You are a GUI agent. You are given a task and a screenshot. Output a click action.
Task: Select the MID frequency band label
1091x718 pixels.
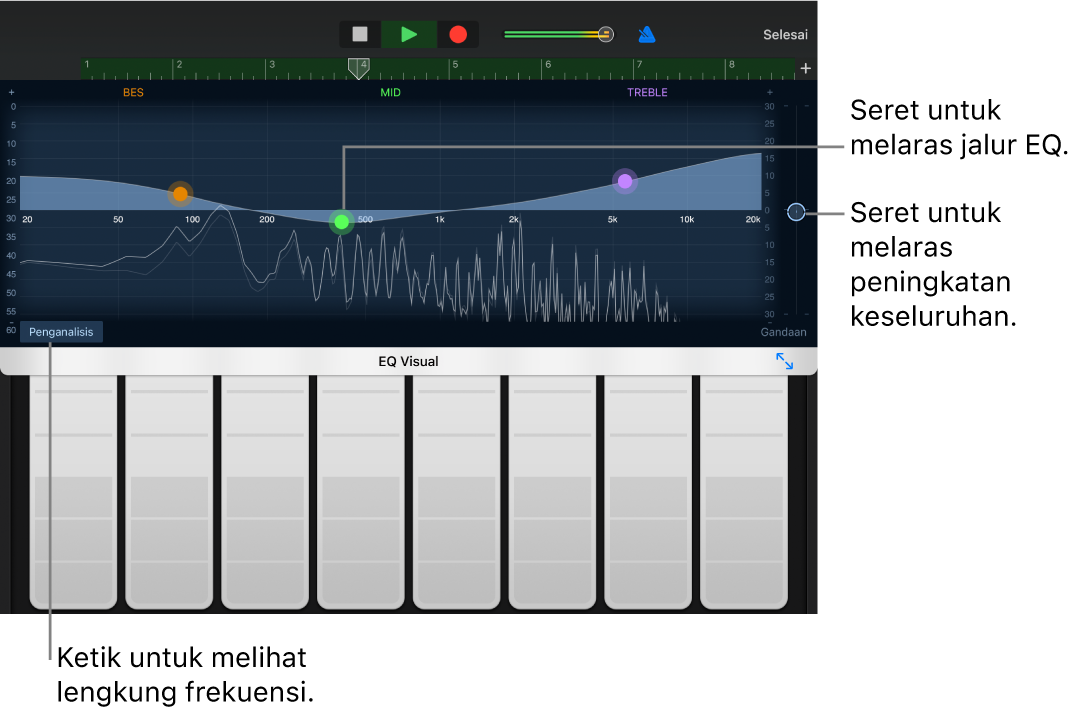pos(390,91)
